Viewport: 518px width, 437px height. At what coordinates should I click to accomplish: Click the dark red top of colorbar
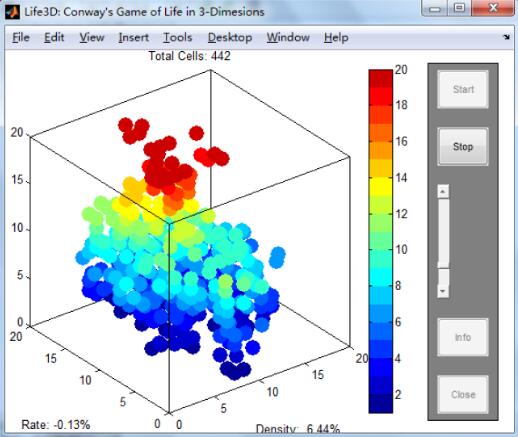click(380, 78)
